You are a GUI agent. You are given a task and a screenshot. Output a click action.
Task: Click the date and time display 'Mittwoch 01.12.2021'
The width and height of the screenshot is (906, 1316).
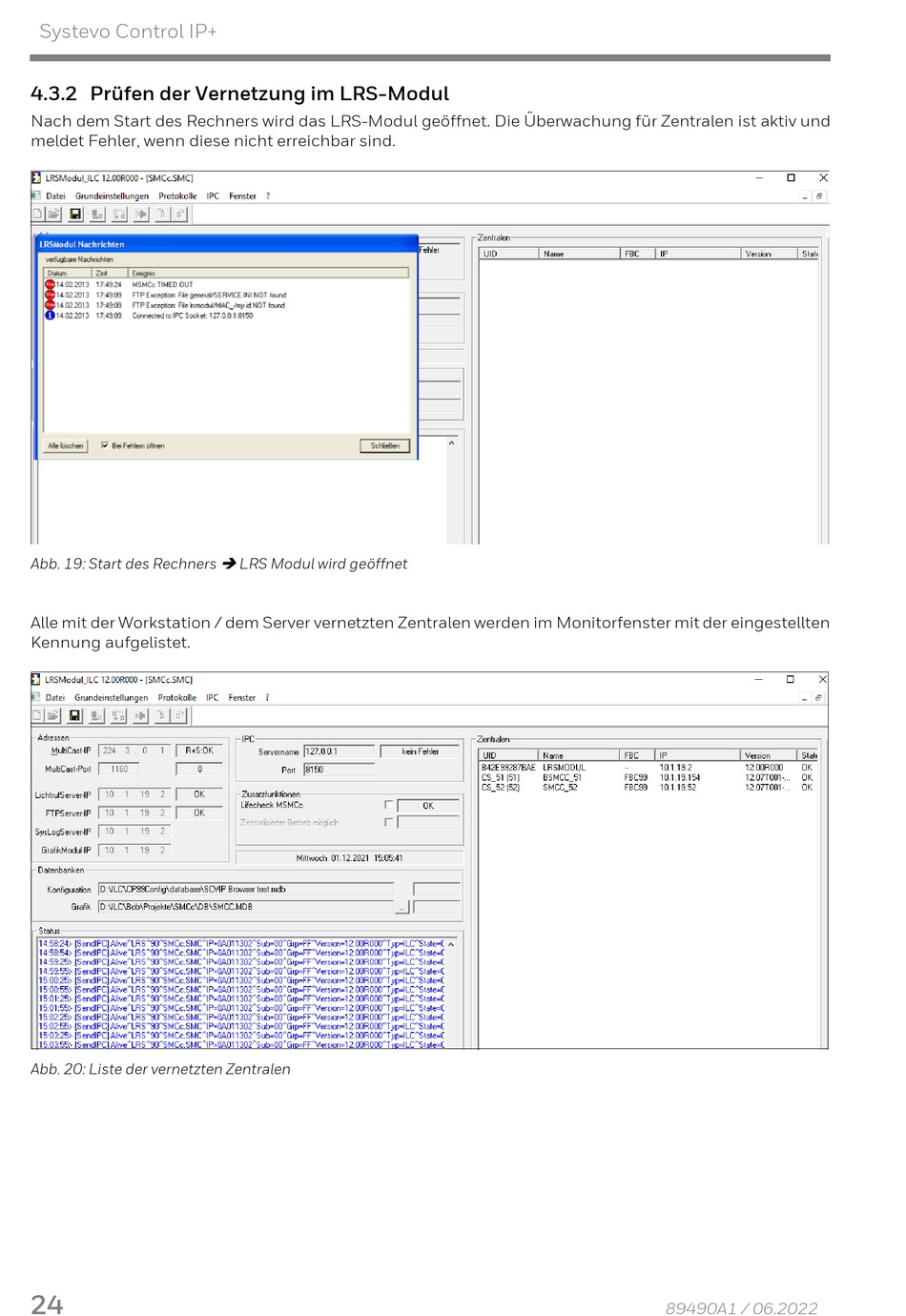pyautogui.click(x=349, y=858)
